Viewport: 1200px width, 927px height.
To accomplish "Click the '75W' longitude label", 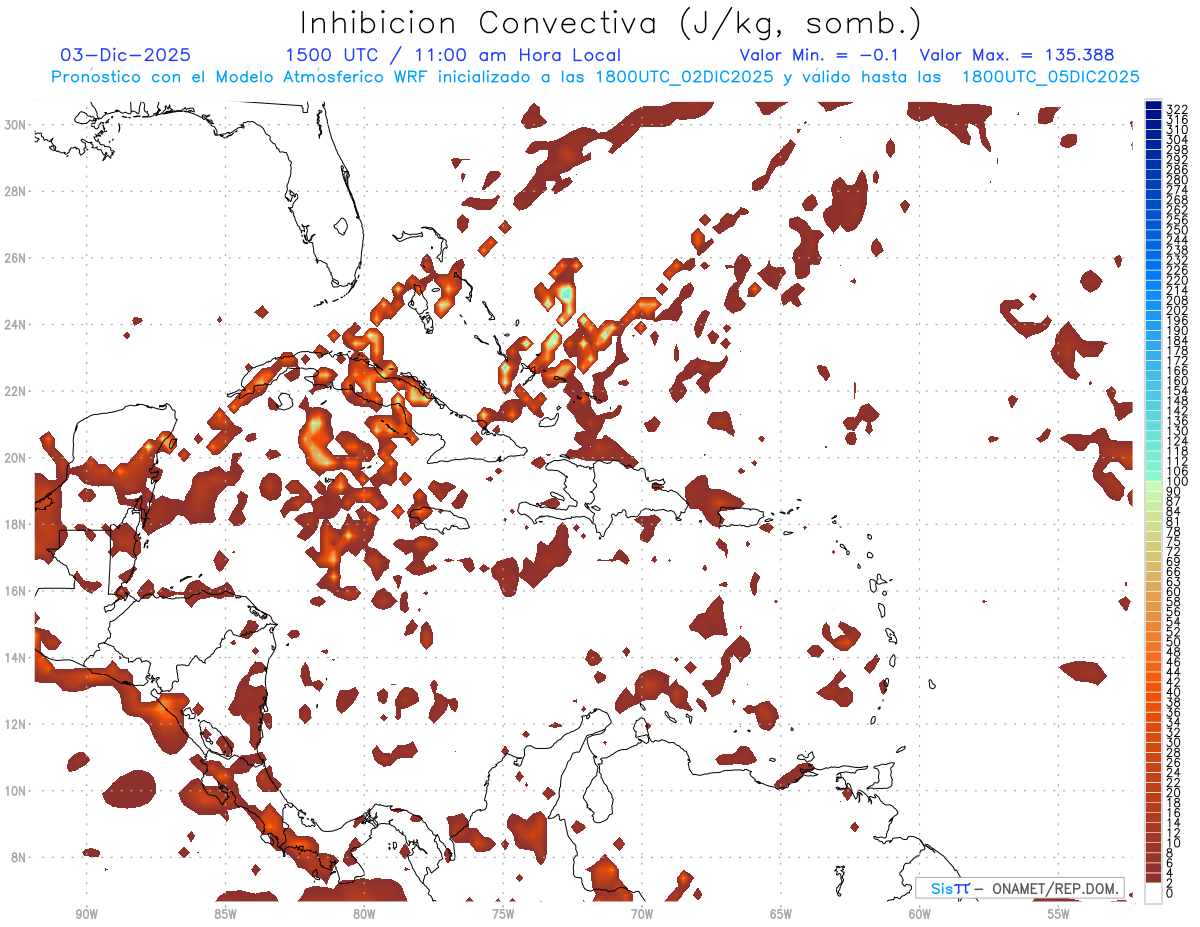I will pyautogui.click(x=503, y=914).
